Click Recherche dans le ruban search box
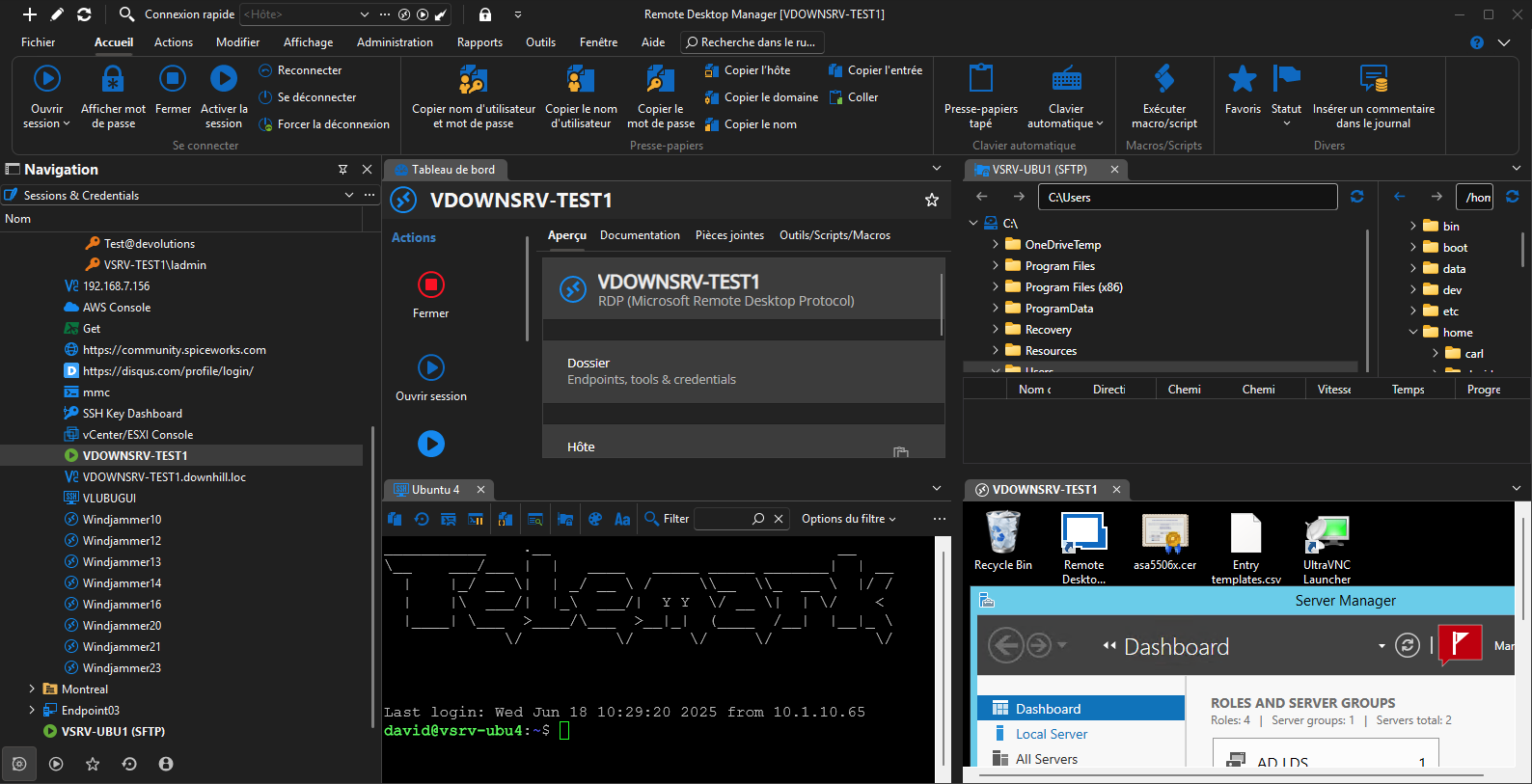This screenshot has height=784, width=1532. tap(752, 42)
